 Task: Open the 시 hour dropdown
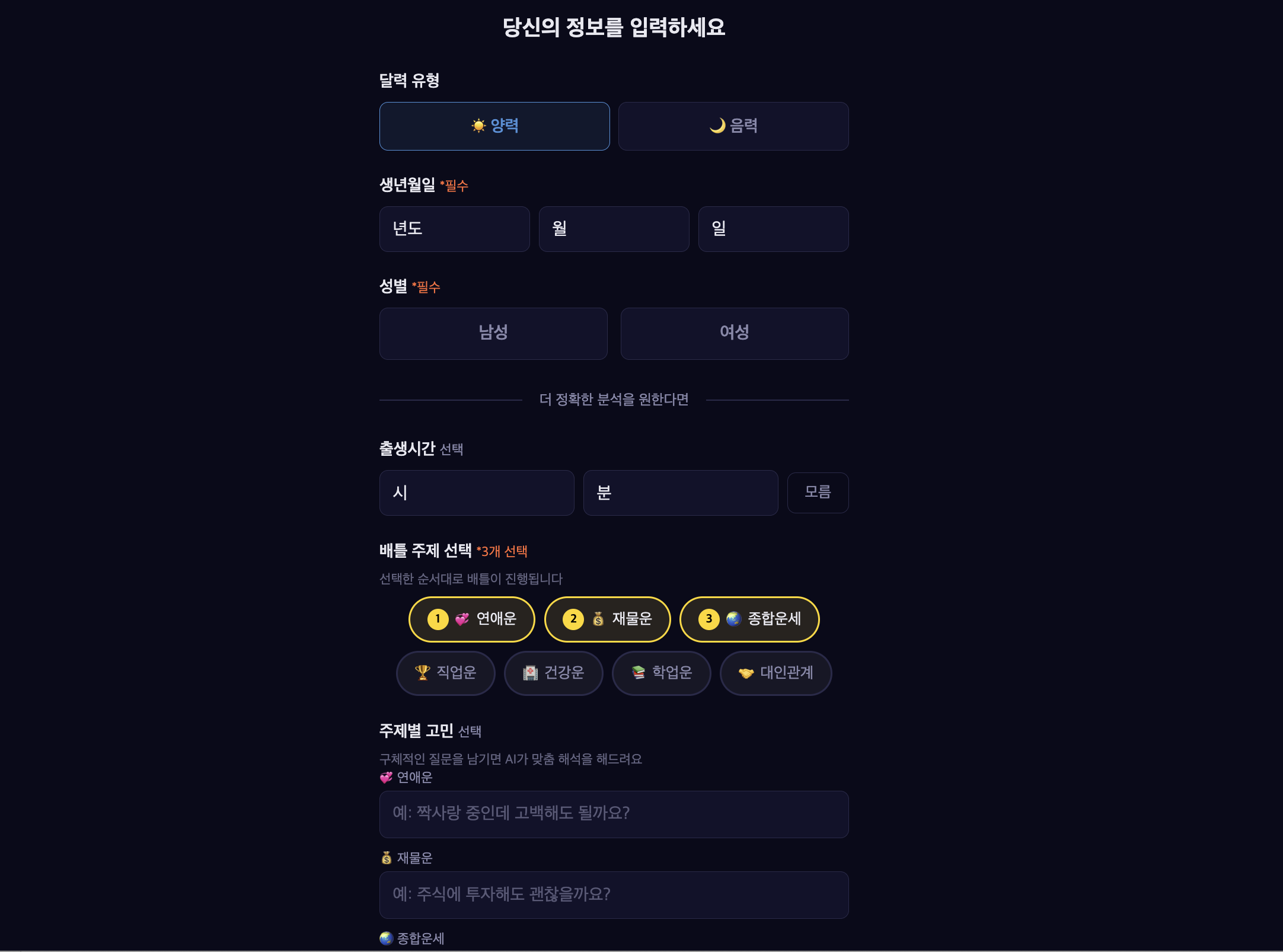pyautogui.click(x=477, y=493)
